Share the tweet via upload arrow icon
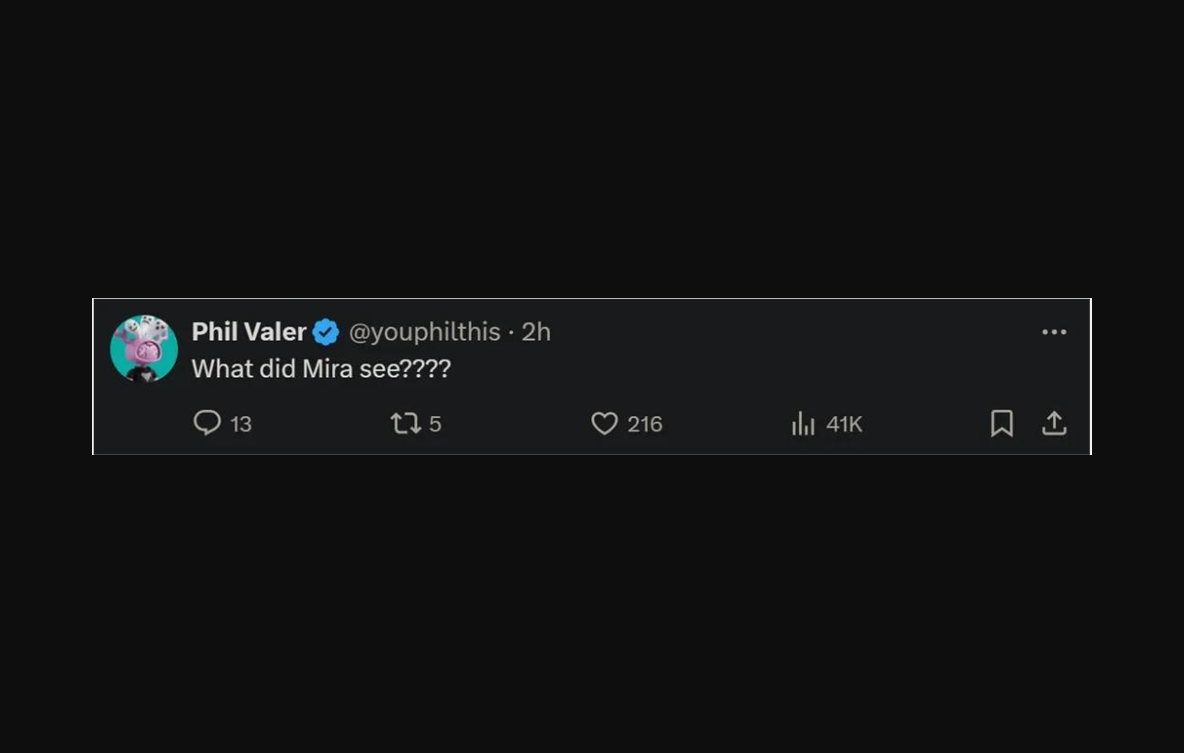Screen dimensions: 1184x753 (1054, 424)
